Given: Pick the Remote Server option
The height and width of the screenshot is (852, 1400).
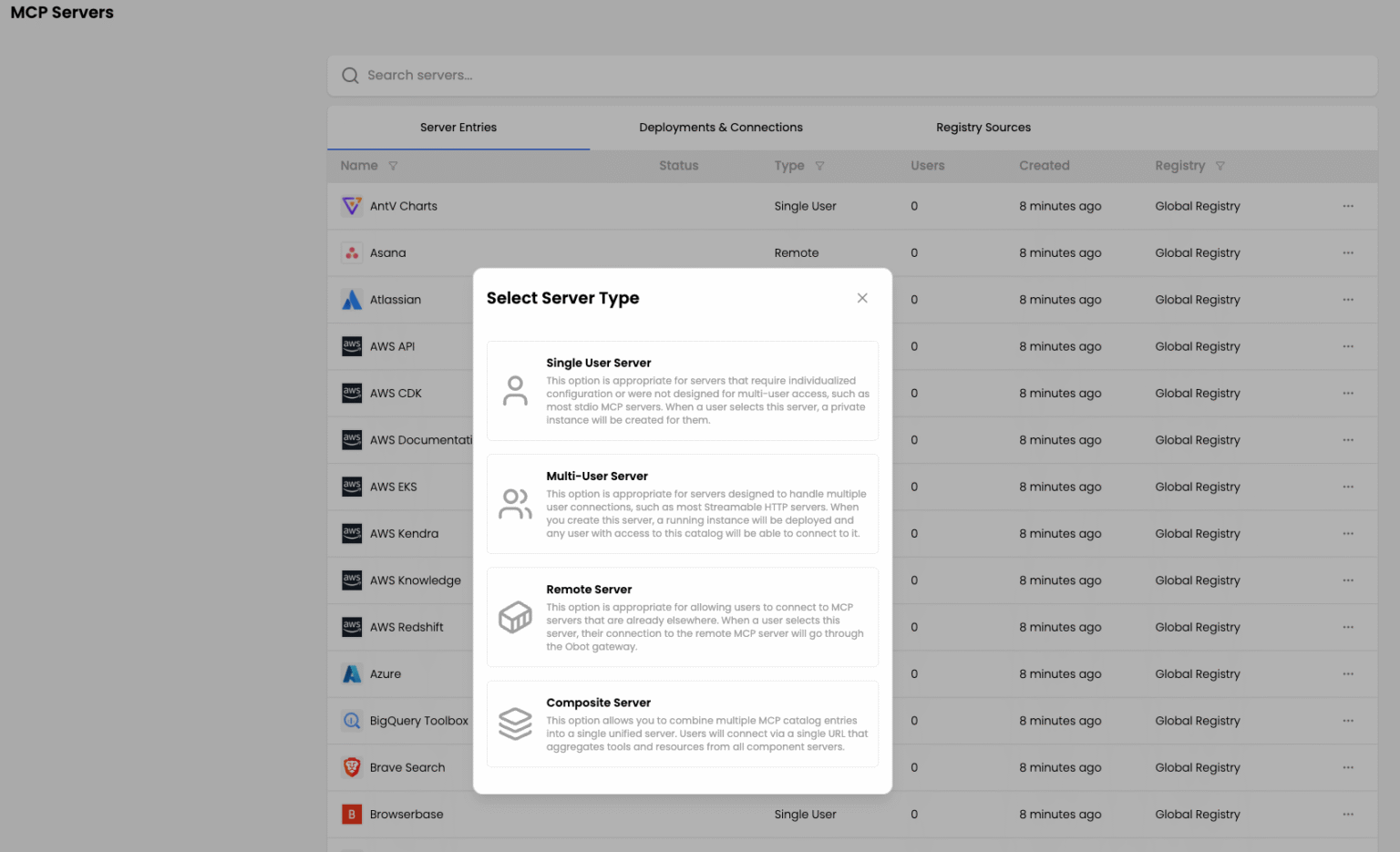Looking at the screenshot, I should point(682,617).
